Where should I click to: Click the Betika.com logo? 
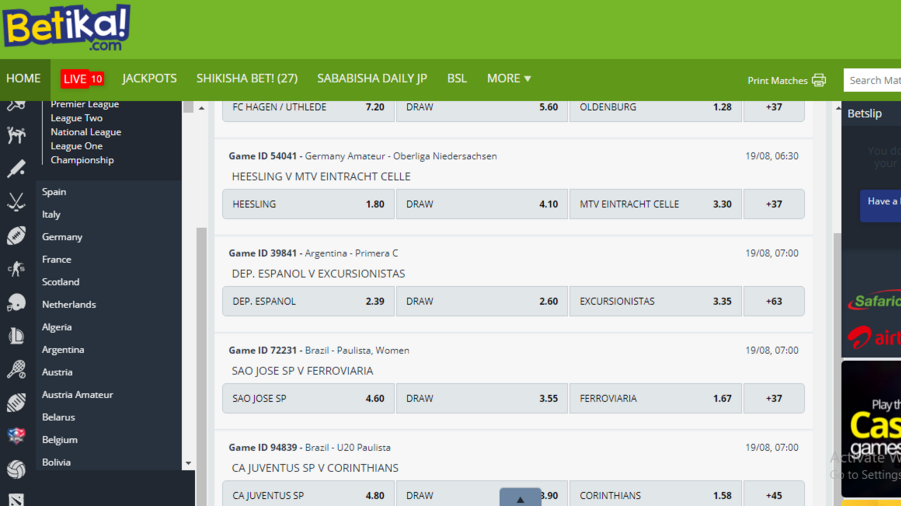[x=66, y=28]
